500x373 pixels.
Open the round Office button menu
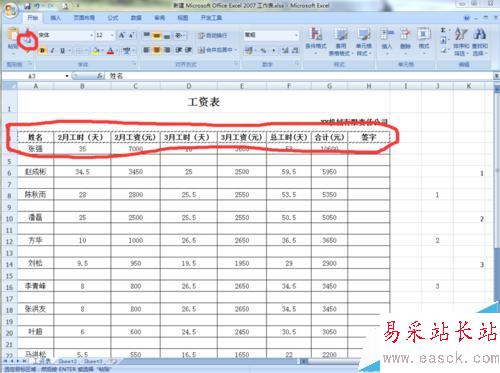click(10, 10)
